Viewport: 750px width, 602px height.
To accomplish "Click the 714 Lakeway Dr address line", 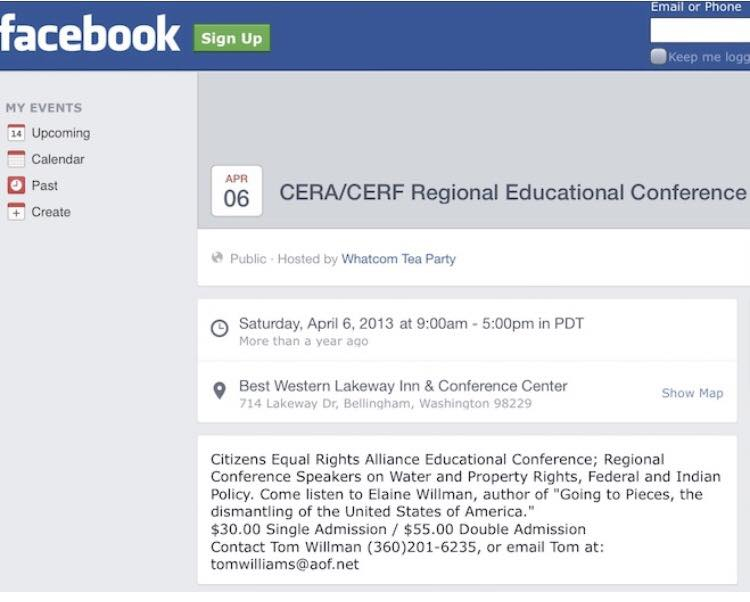I will [385, 404].
